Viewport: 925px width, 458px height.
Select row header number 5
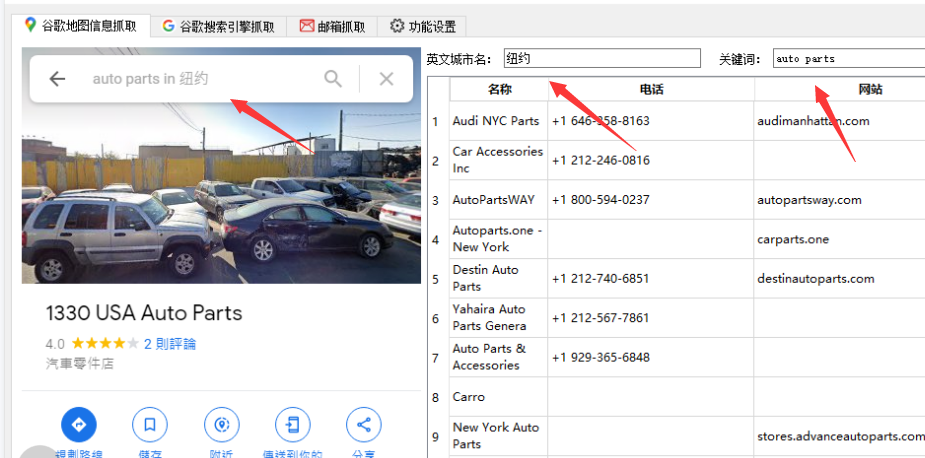[437, 279]
